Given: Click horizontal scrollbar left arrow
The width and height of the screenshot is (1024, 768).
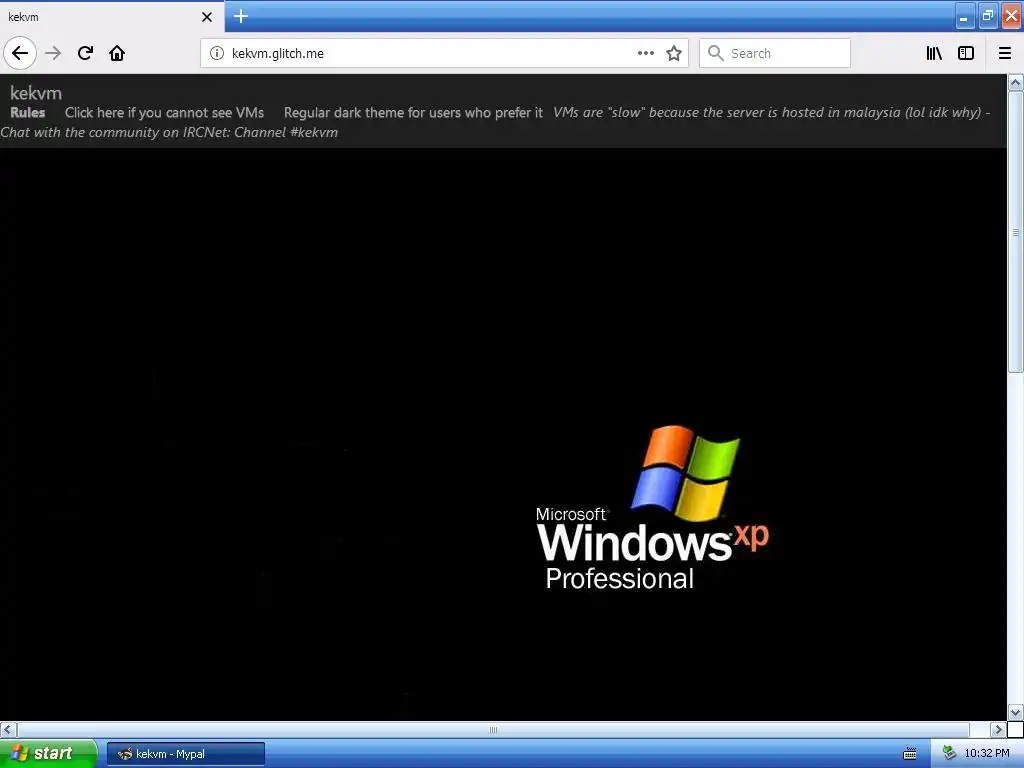Looking at the screenshot, I should coord(8,729).
